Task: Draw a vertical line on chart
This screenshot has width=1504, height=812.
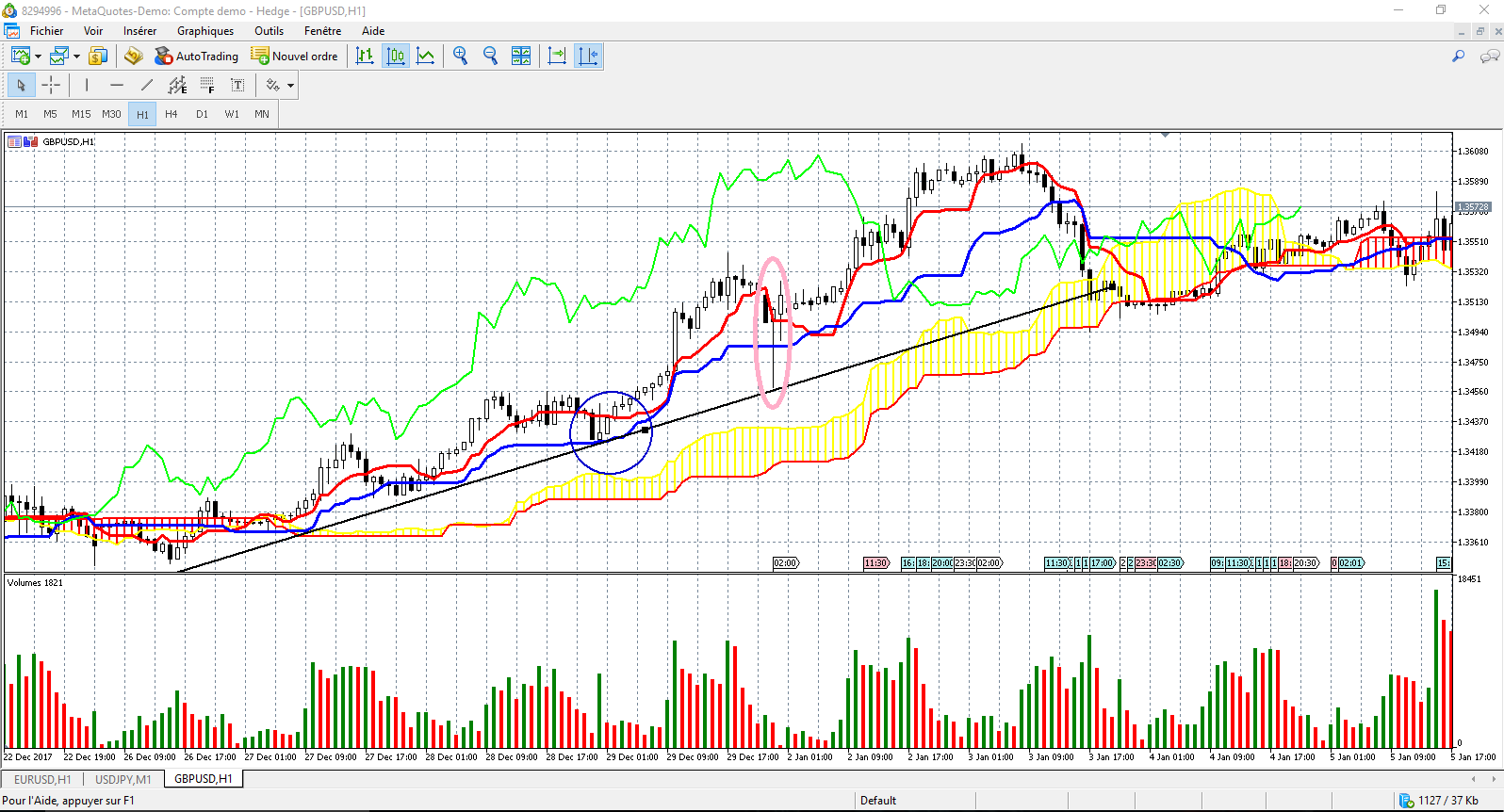Action: (x=87, y=86)
